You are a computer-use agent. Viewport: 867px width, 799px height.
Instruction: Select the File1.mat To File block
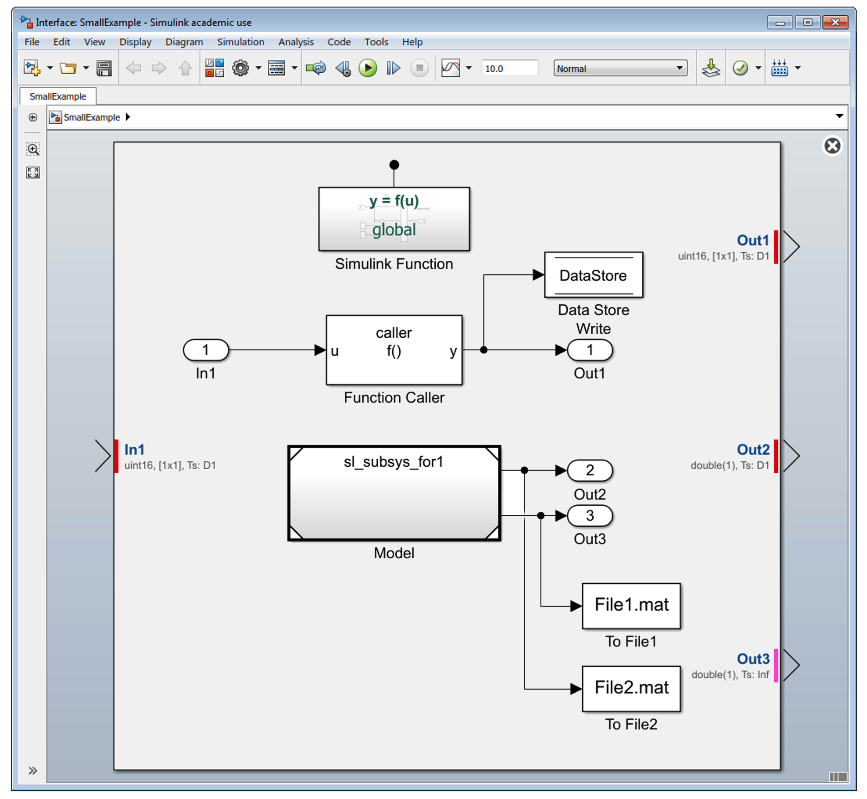point(631,606)
